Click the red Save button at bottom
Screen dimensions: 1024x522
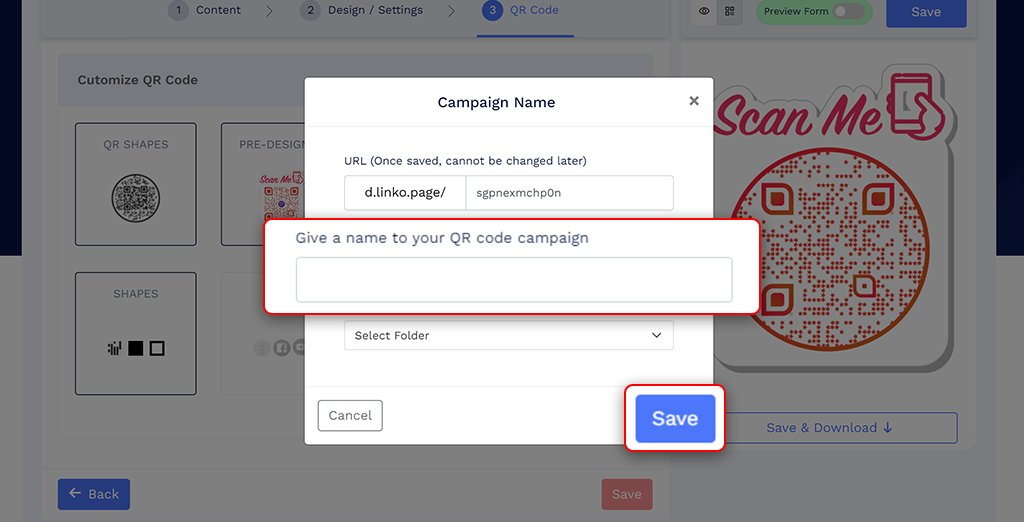click(x=627, y=494)
